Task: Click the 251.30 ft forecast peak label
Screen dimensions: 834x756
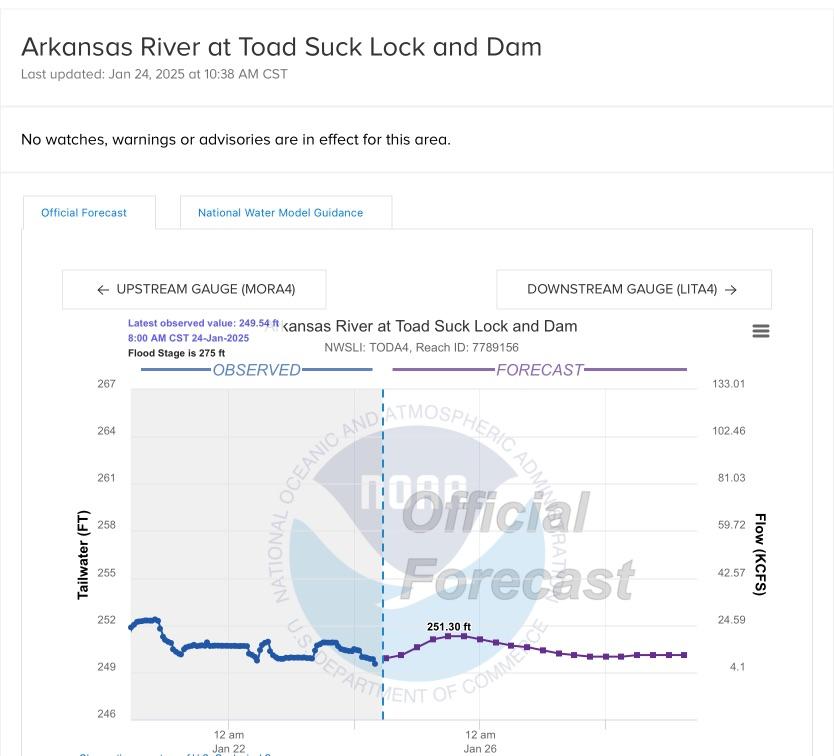Action: (449, 627)
